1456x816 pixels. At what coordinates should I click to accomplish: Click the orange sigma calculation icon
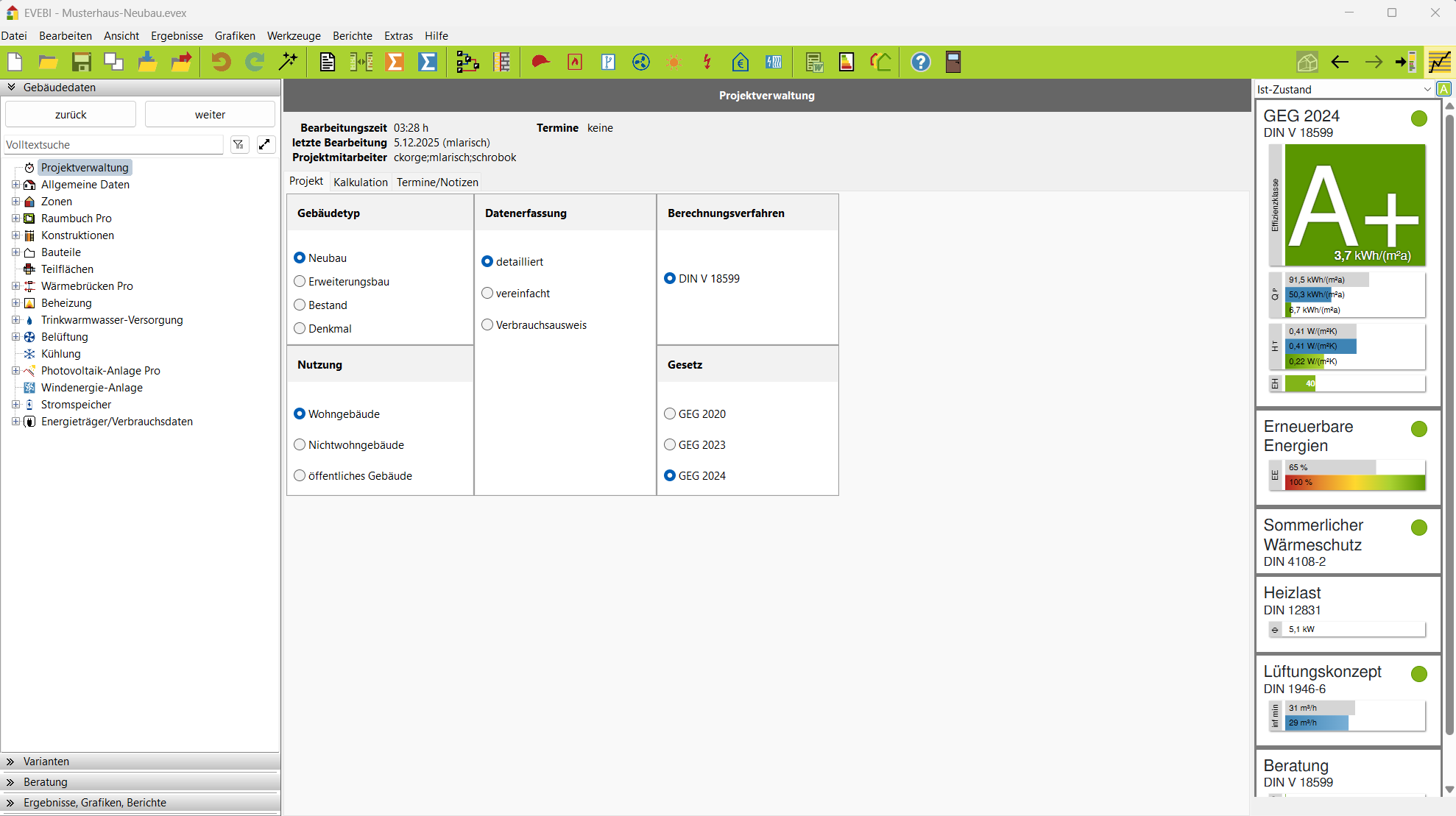click(395, 63)
